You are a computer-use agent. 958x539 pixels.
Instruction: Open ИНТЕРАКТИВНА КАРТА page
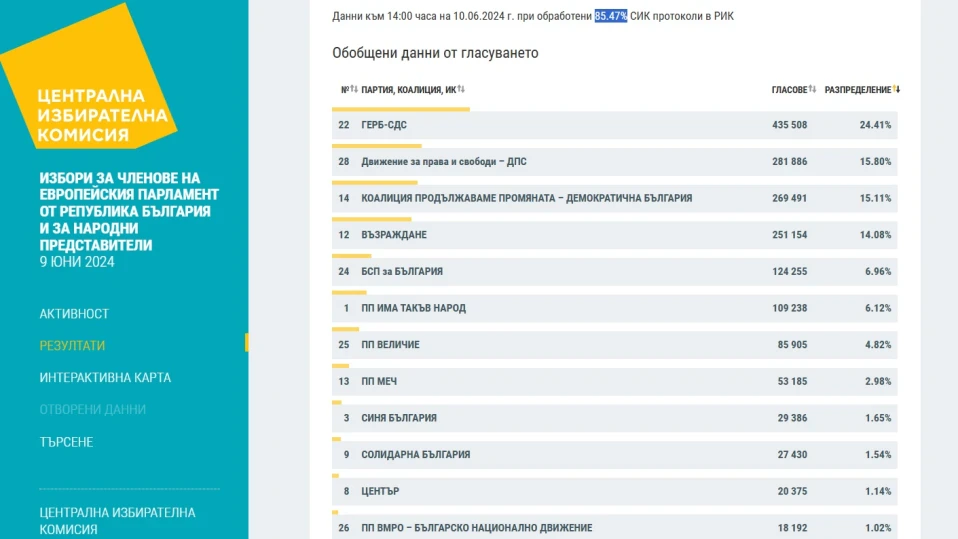point(105,378)
